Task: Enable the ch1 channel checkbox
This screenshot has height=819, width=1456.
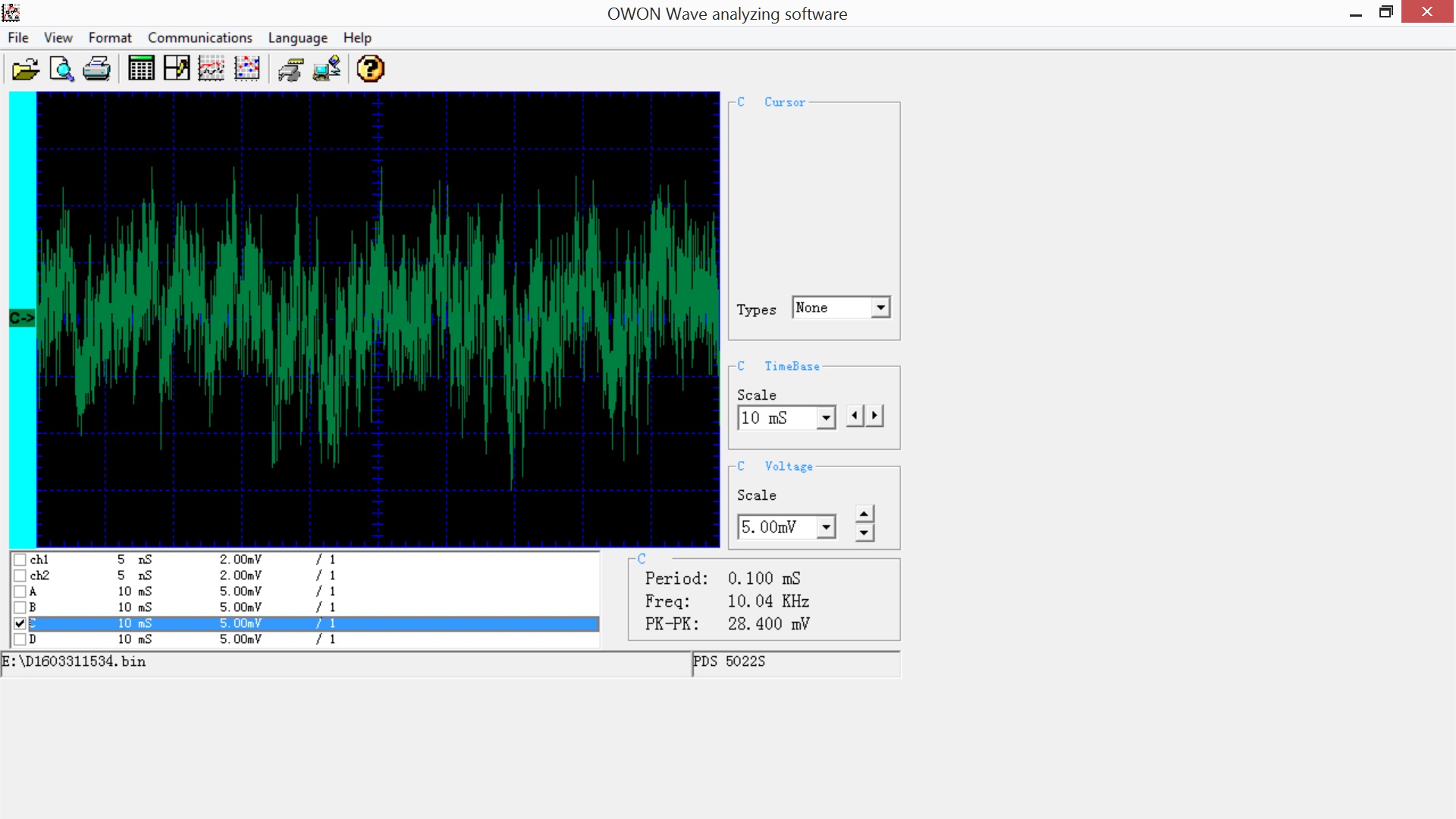Action: [20, 560]
